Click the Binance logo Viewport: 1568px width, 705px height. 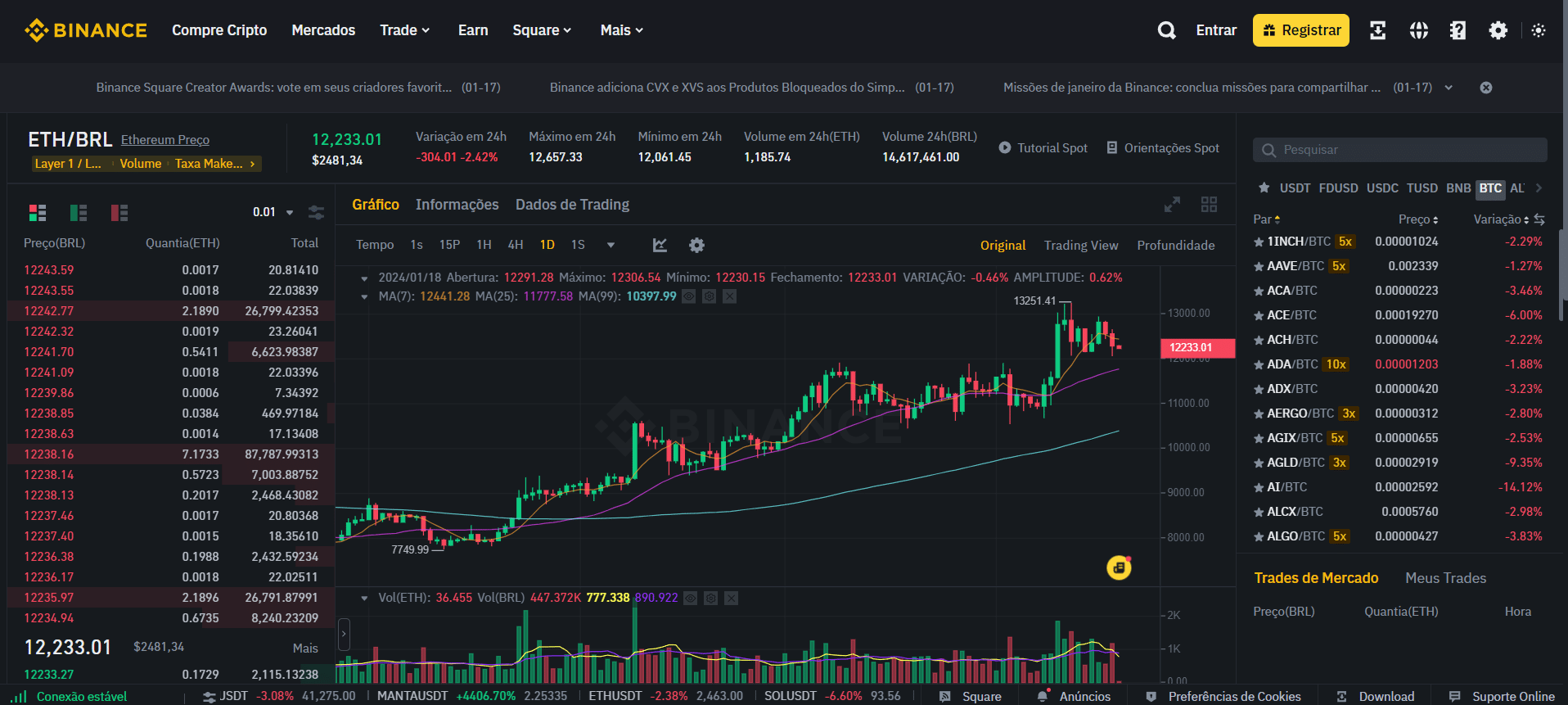click(x=86, y=30)
